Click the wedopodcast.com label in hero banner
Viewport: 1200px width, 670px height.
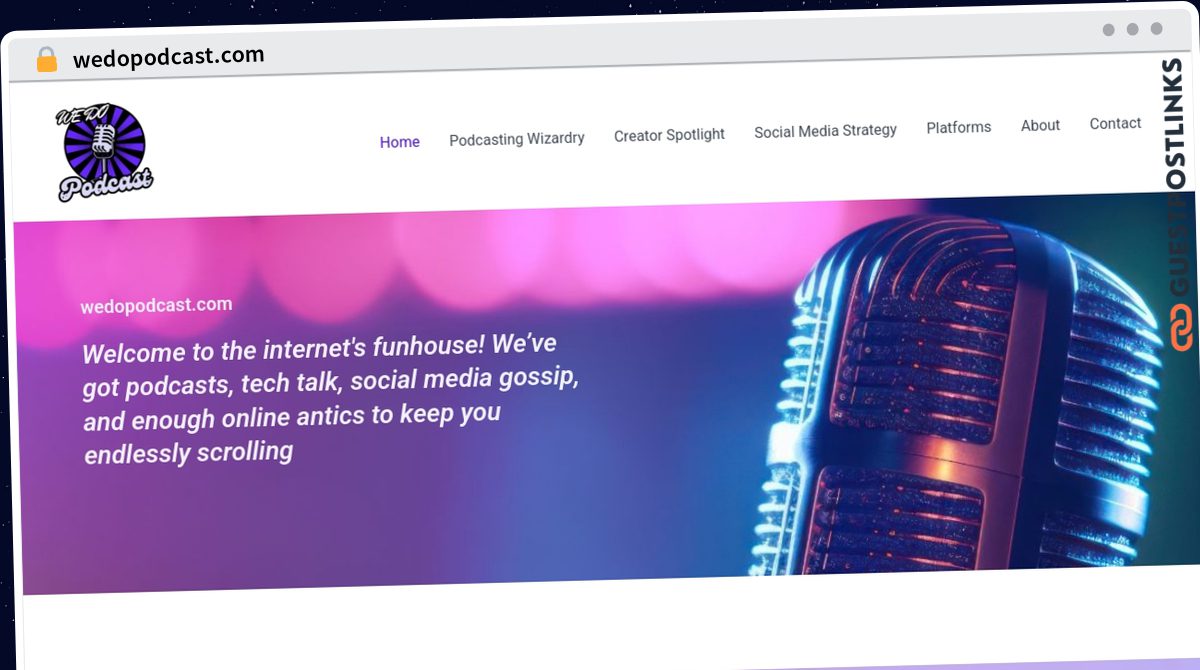pos(156,305)
